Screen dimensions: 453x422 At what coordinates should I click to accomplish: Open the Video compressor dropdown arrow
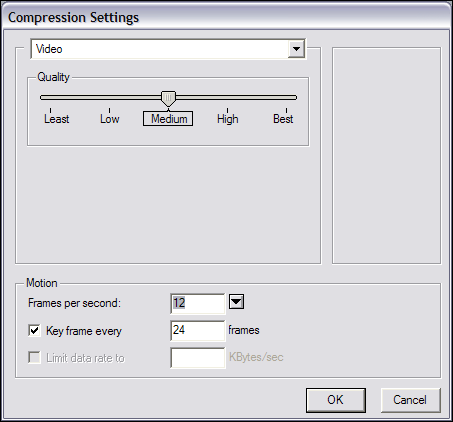[x=296, y=49]
